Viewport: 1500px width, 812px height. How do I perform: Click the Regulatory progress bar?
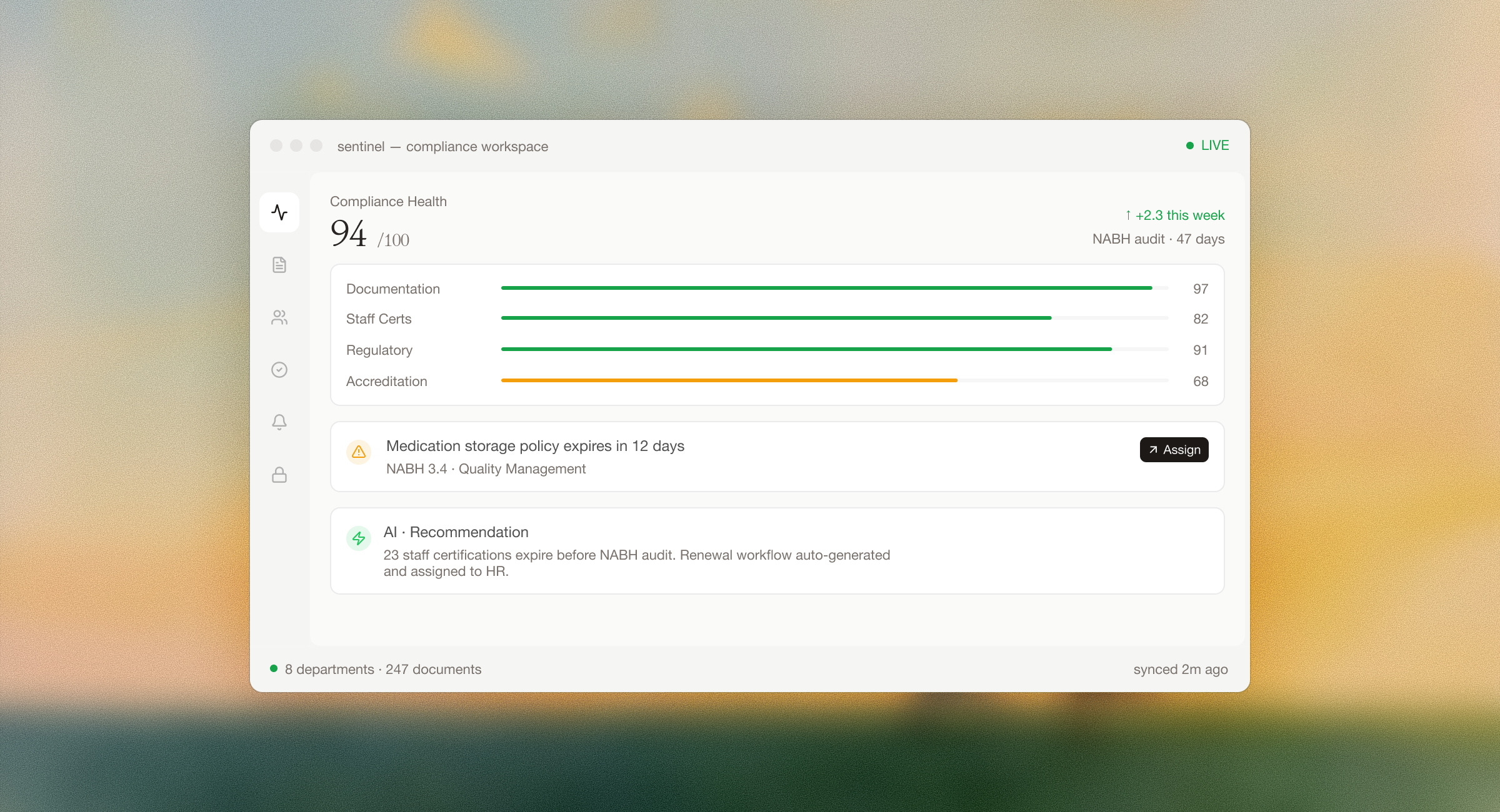click(834, 349)
